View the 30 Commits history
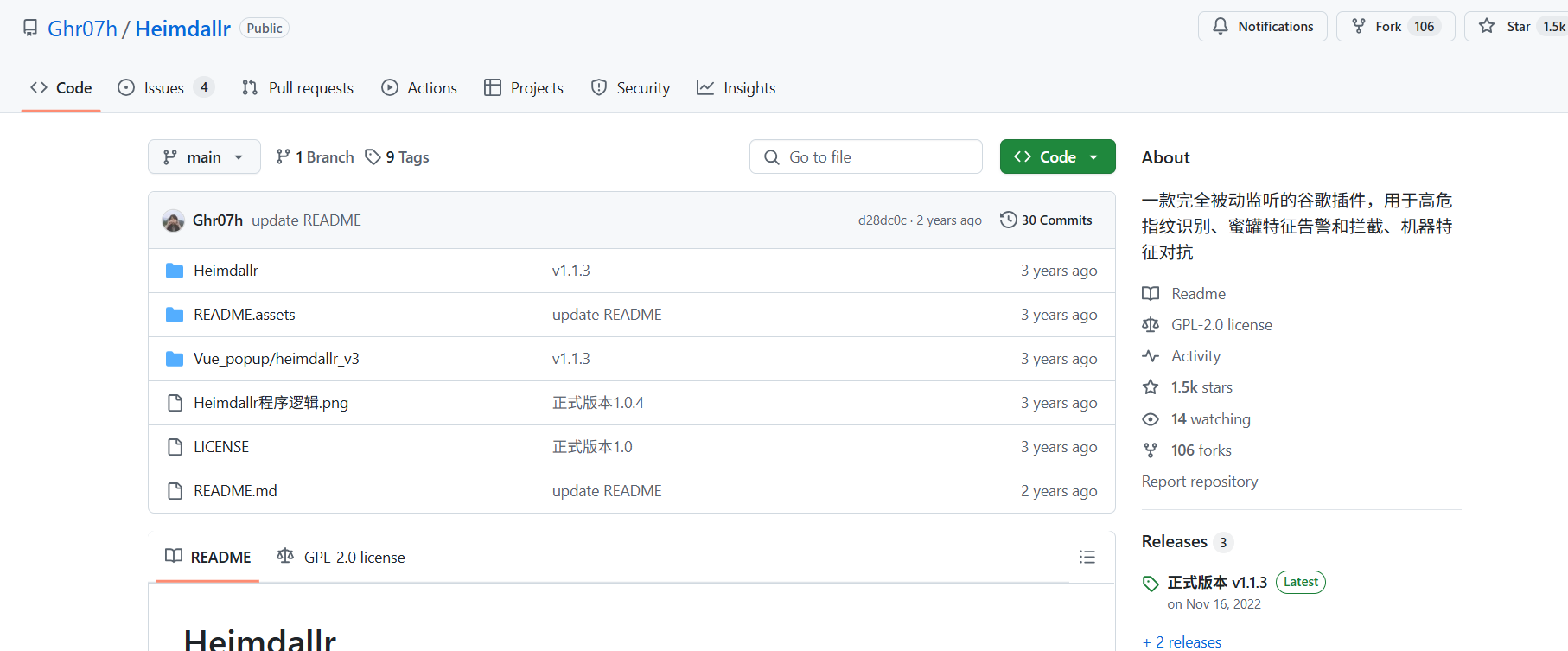Image resolution: width=1568 pixels, height=651 pixels. tap(1046, 220)
